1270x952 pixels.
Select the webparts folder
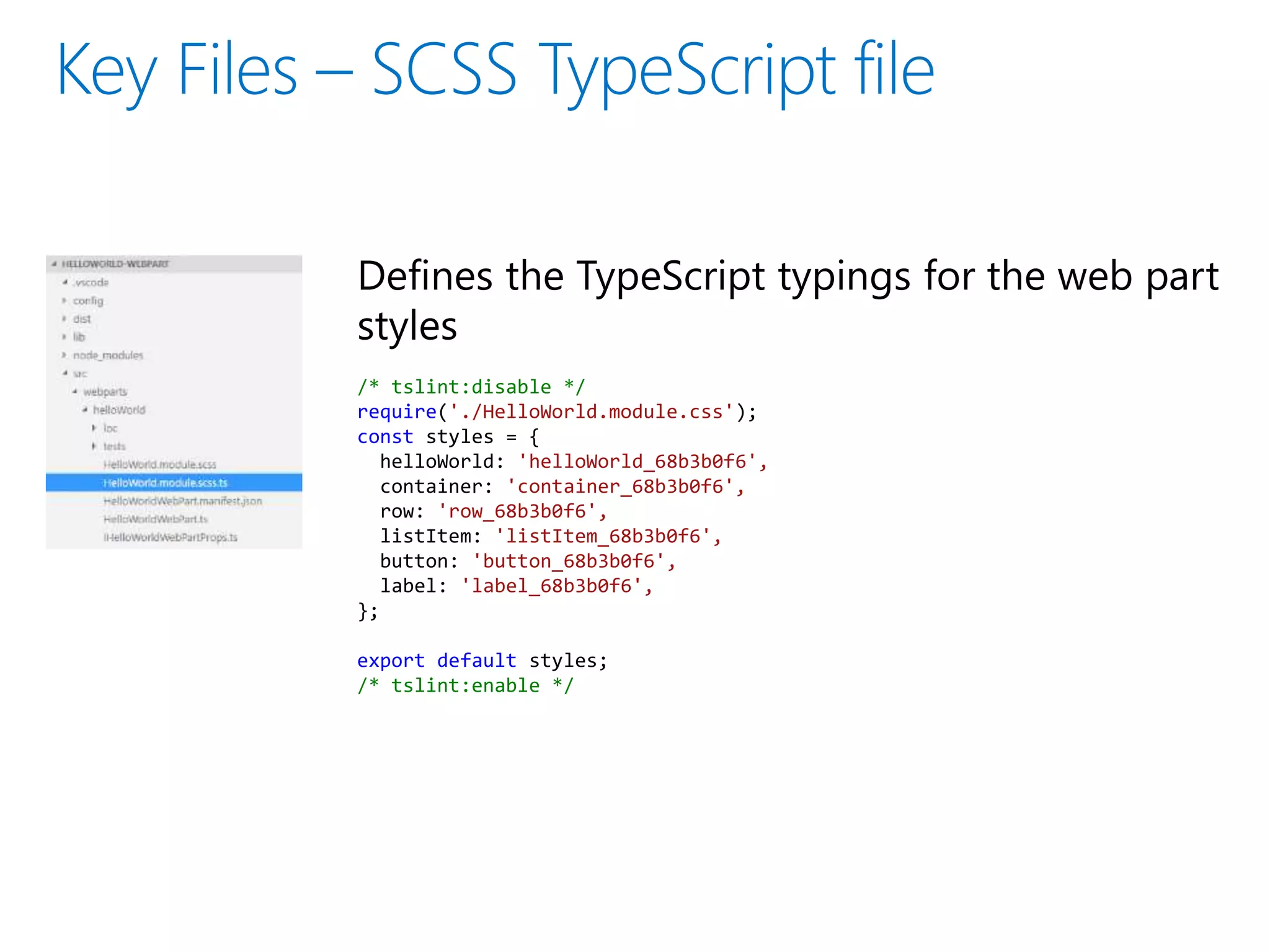pyautogui.click(x=105, y=392)
